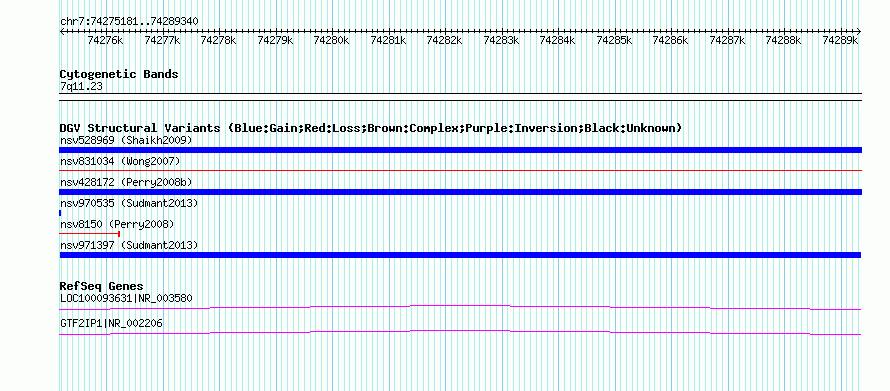Viewport: 890px width, 391px height.
Task: Click the RefSeq Genes track title
Action: click(102, 286)
